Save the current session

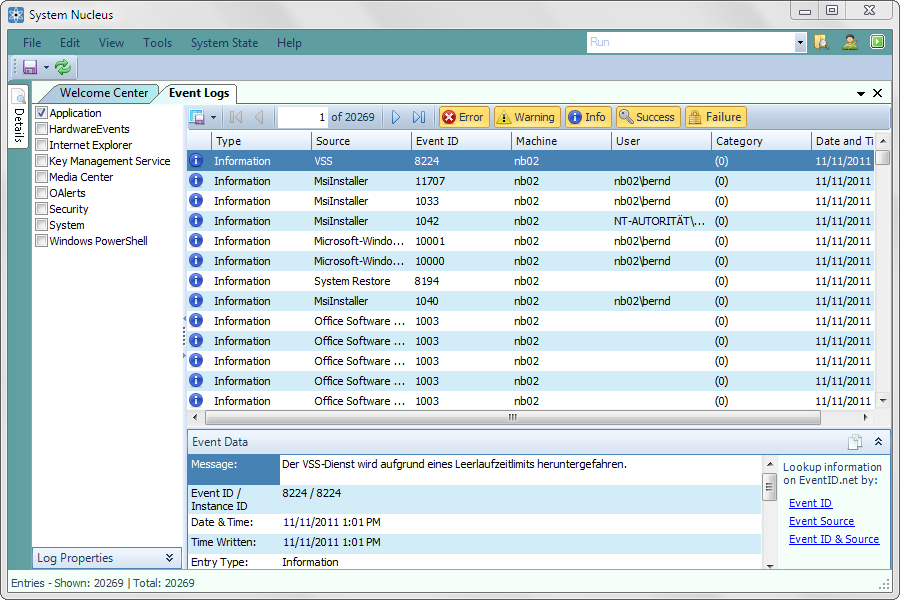[x=28, y=66]
